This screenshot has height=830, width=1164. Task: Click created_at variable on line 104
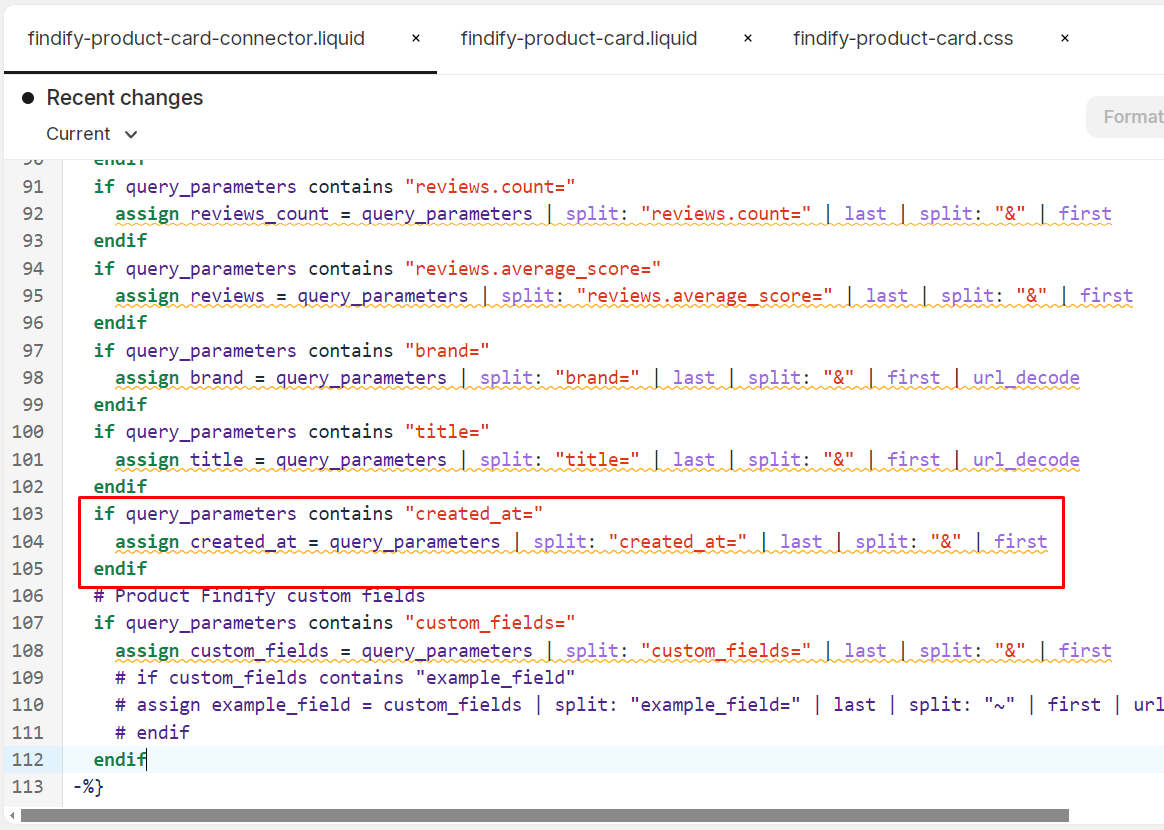point(243,542)
